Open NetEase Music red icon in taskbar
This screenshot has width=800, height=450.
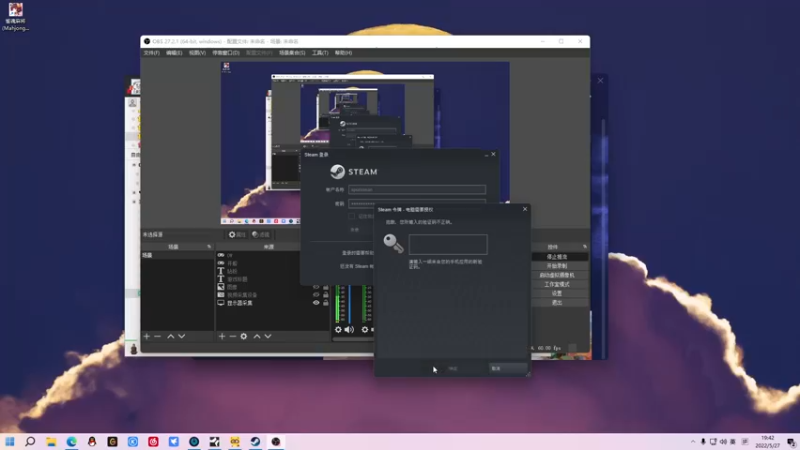[153, 441]
